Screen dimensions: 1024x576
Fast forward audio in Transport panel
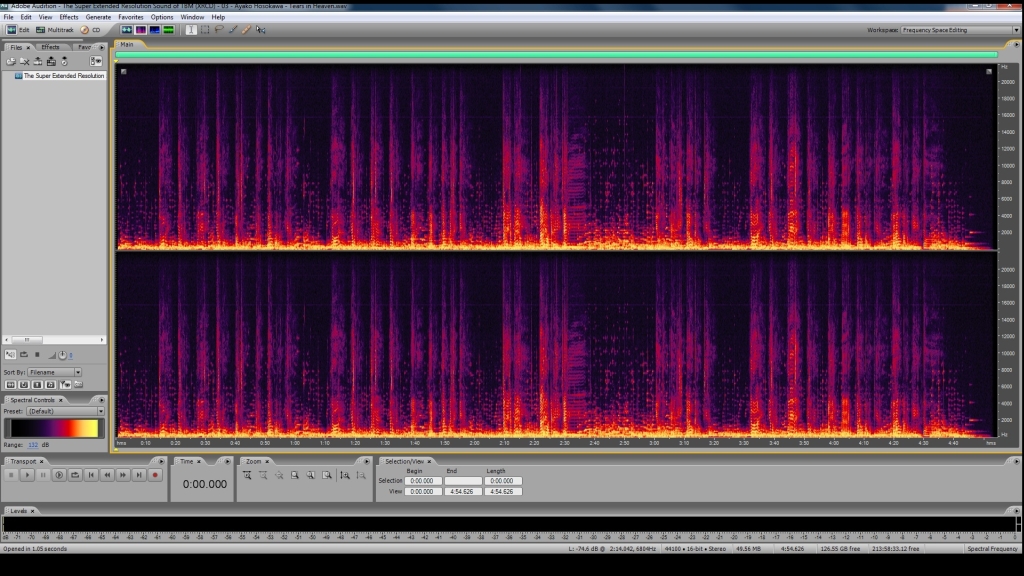[x=123, y=475]
